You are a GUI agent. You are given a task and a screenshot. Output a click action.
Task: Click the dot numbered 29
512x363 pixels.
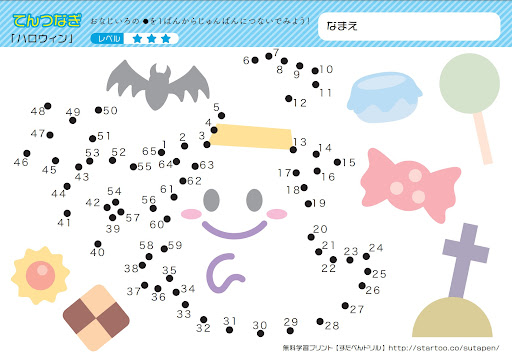290,331
